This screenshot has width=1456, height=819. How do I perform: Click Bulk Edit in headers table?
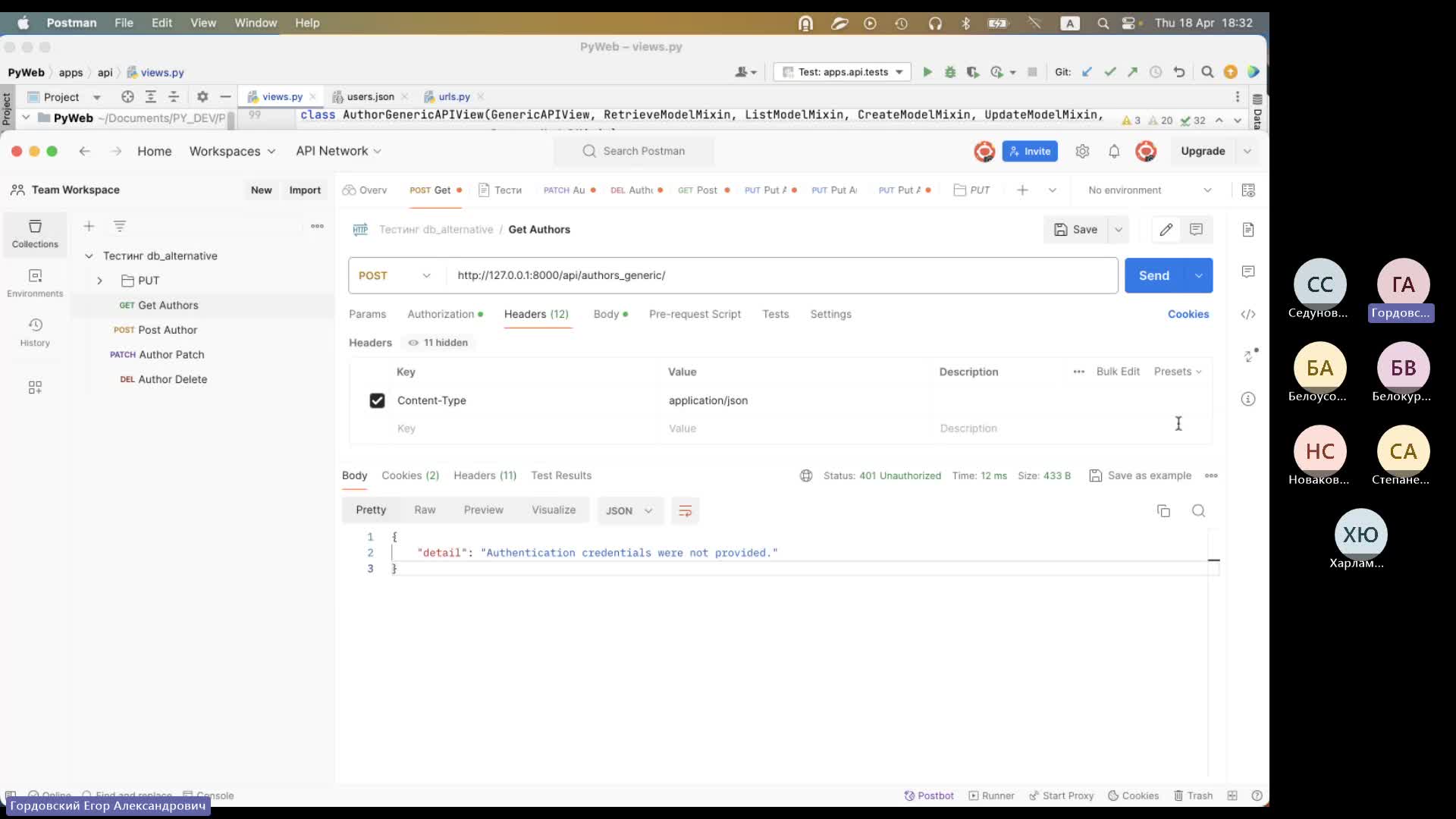[1118, 372]
